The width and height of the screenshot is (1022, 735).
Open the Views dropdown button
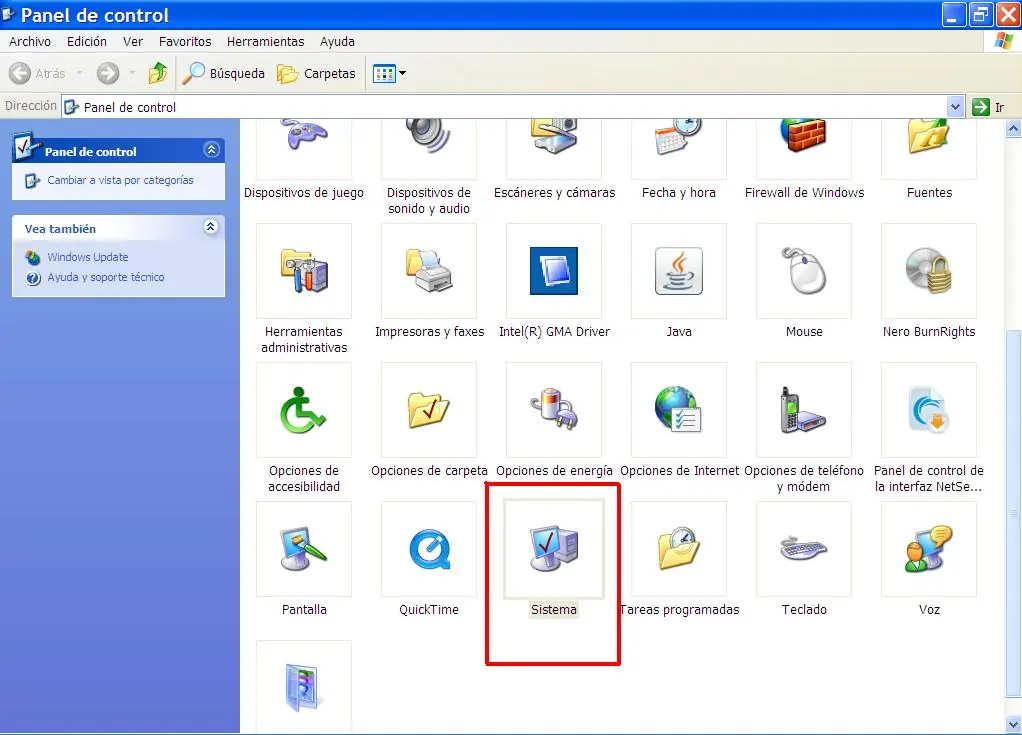tap(389, 73)
